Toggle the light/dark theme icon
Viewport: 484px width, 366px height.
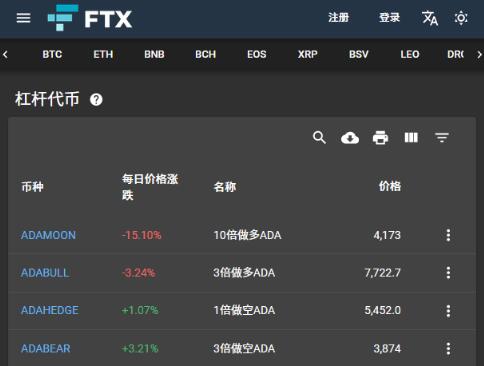(x=461, y=18)
